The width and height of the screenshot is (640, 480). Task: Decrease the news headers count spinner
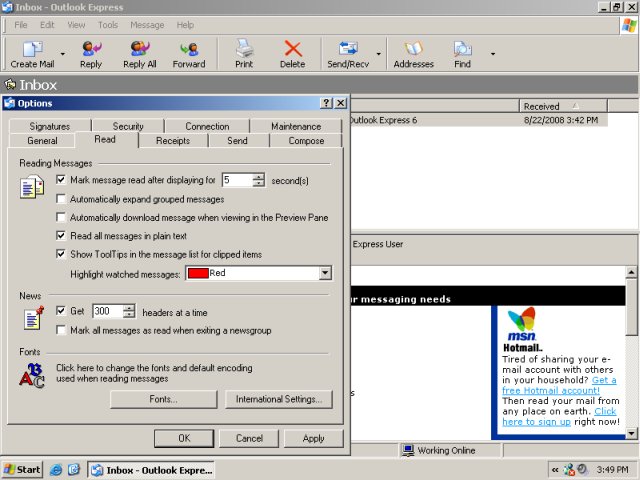coord(129,315)
